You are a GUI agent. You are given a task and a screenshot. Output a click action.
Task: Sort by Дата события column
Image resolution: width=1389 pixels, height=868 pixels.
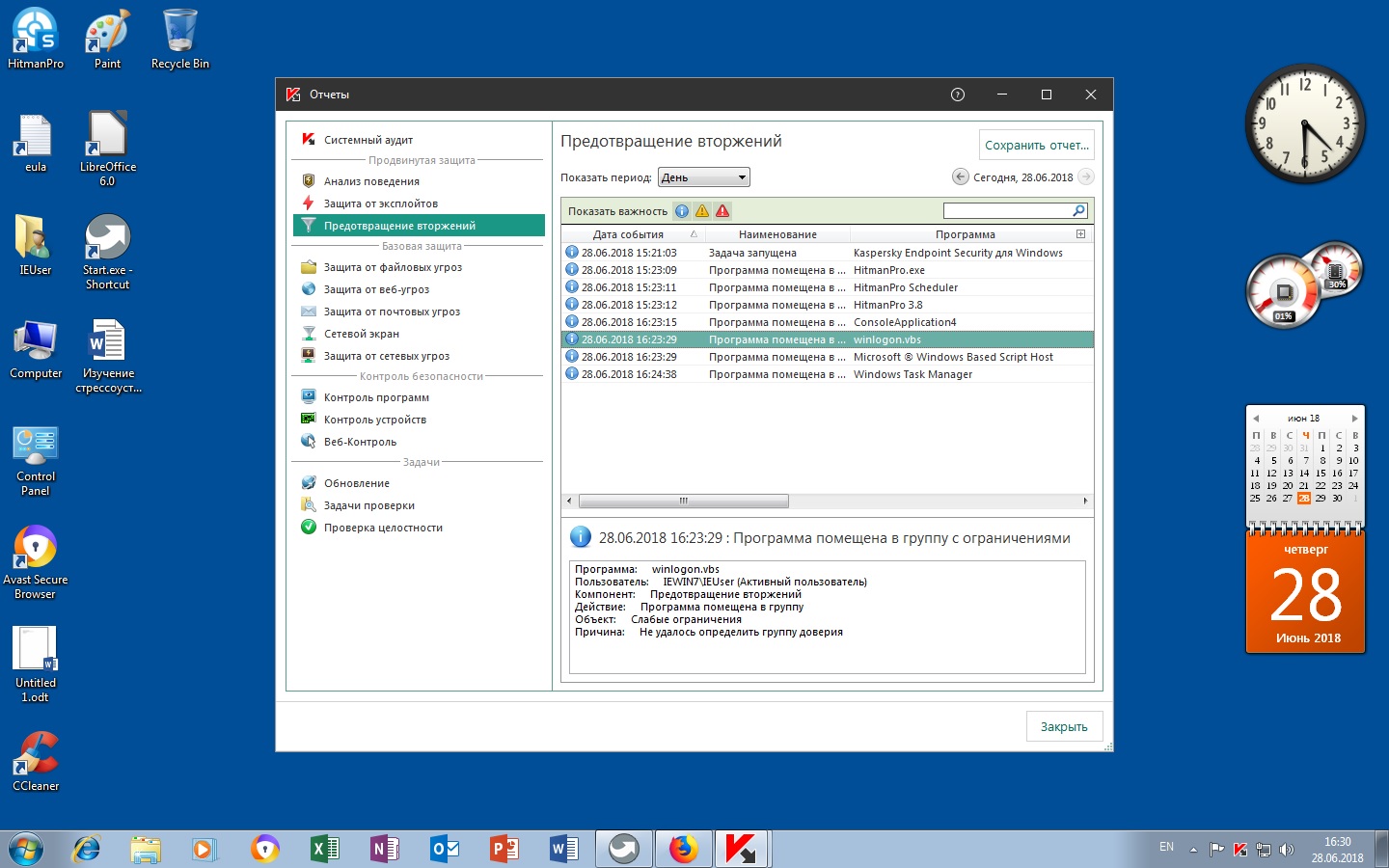[x=629, y=234]
